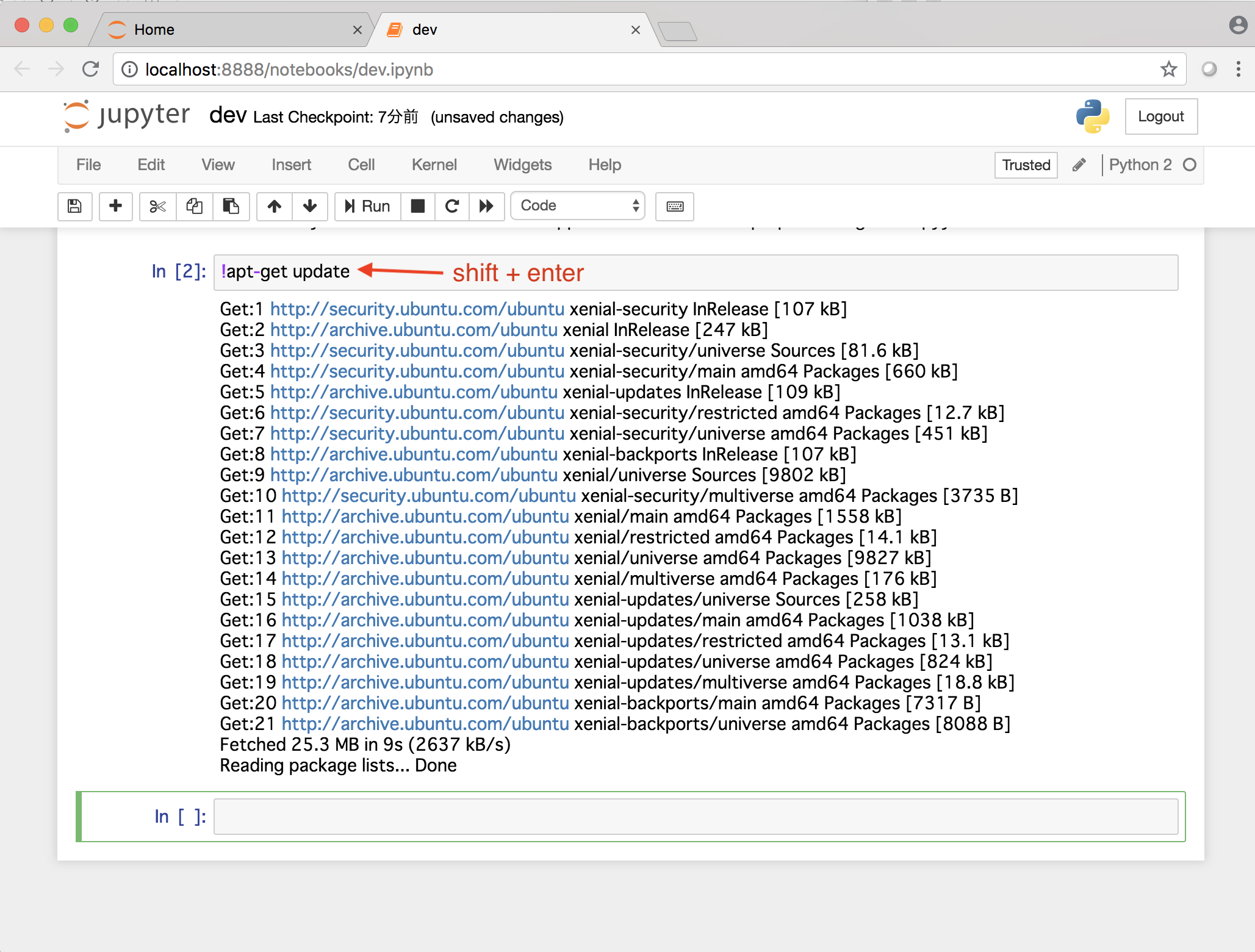Viewport: 1255px width, 952px height.
Task: Paste cells below using the toolbar icon
Action: point(231,206)
